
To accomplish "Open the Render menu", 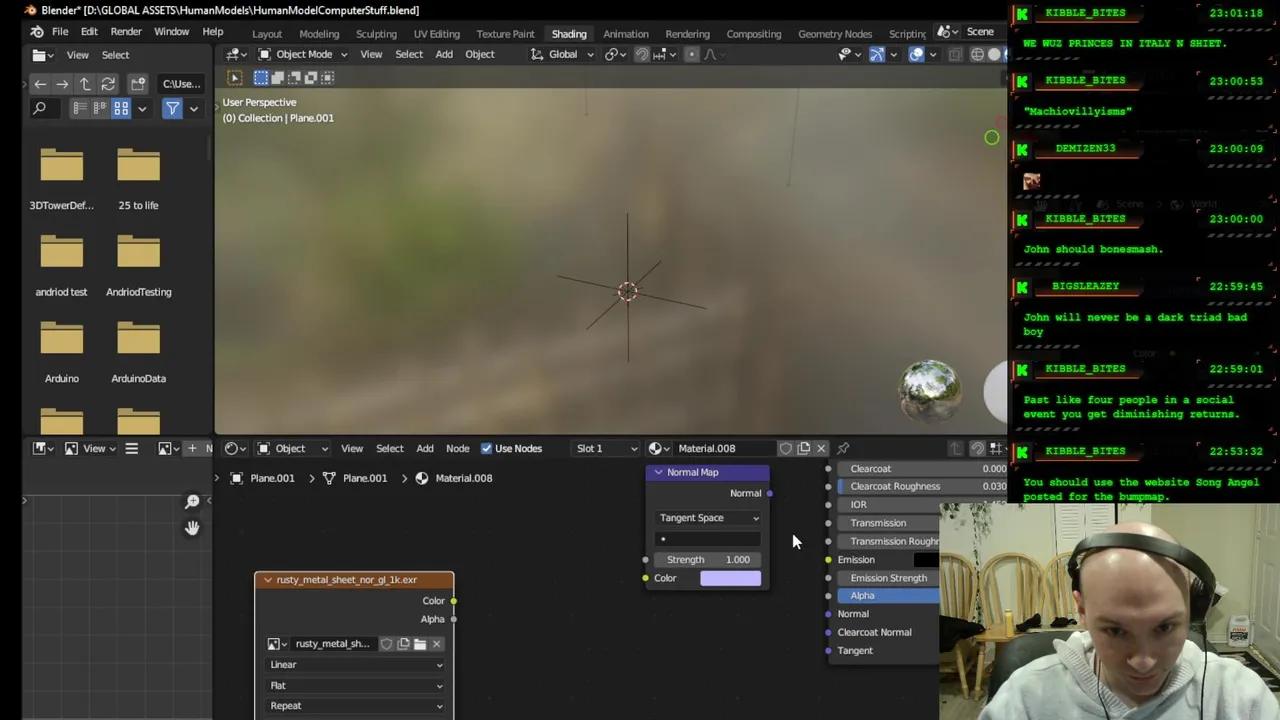I will pos(126,32).
